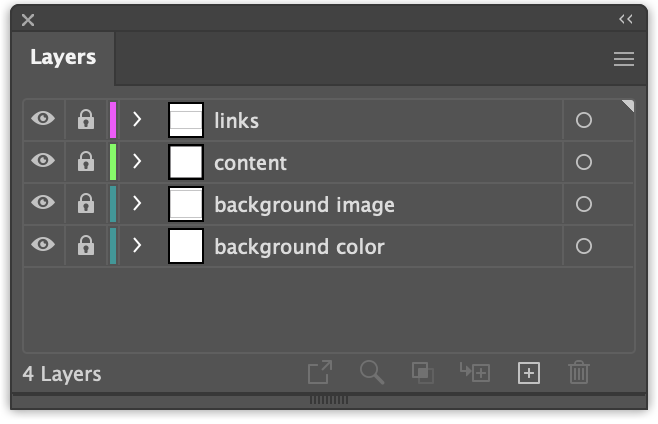Click the links layer magenta color bar
Screen dimensions: 658x424
(x=113, y=120)
